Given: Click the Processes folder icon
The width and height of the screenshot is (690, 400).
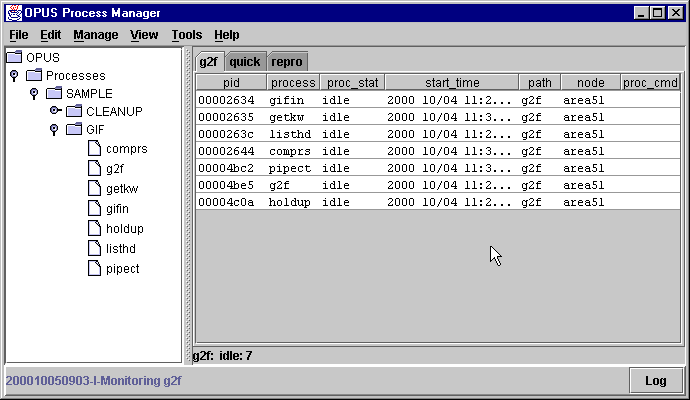Looking at the screenshot, I should (x=34, y=75).
